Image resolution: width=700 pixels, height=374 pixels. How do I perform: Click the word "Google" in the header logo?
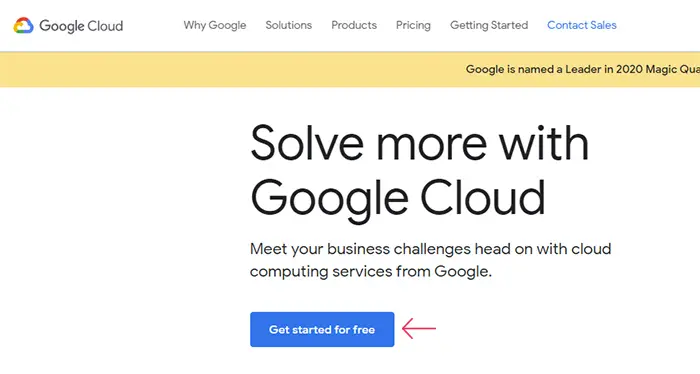pyautogui.click(x=62, y=26)
